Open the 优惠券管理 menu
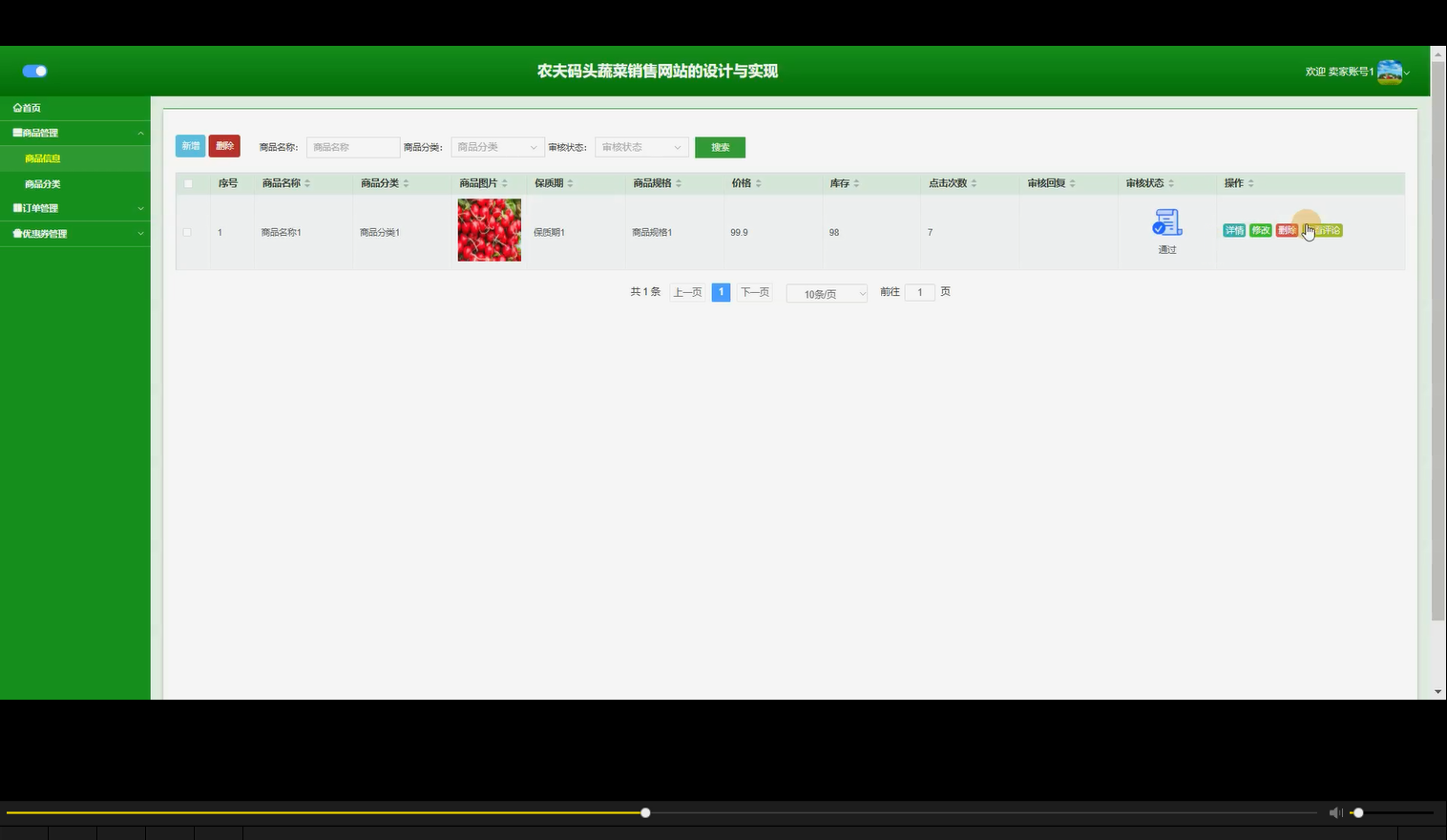This screenshot has height=840, width=1447. point(74,234)
